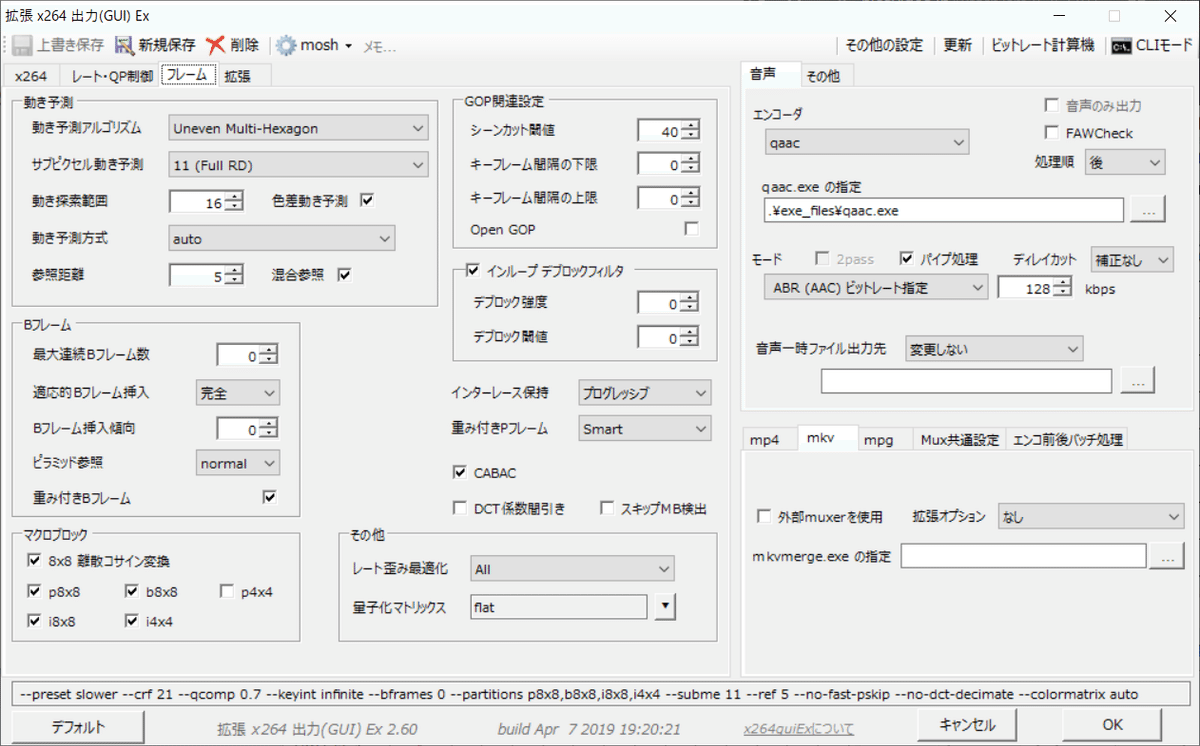Enable DCT係数間引き checkbox

coord(460,508)
